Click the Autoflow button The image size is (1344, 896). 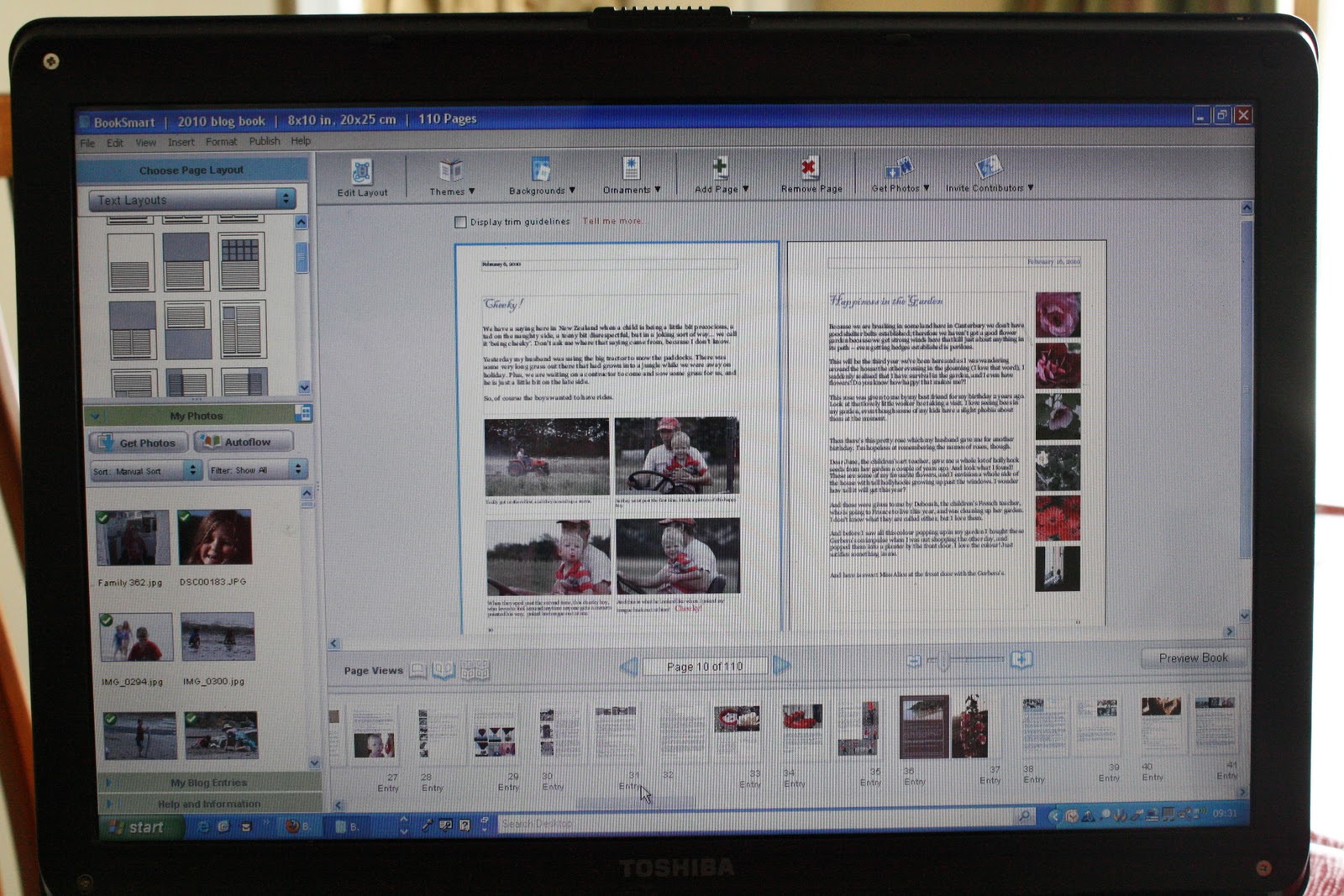(x=244, y=442)
